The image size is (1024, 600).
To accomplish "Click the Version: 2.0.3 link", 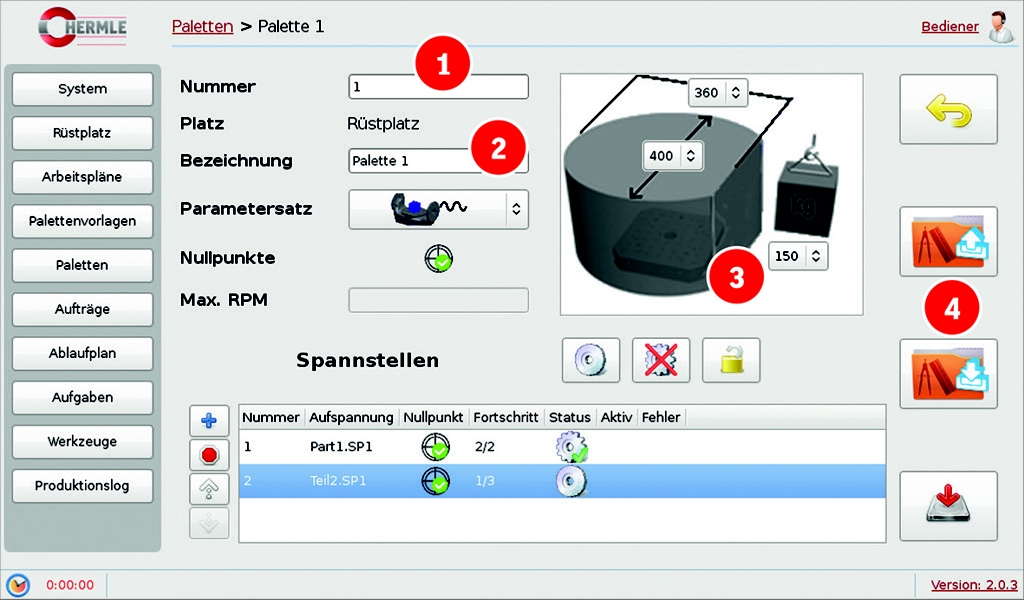I will (x=974, y=585).
